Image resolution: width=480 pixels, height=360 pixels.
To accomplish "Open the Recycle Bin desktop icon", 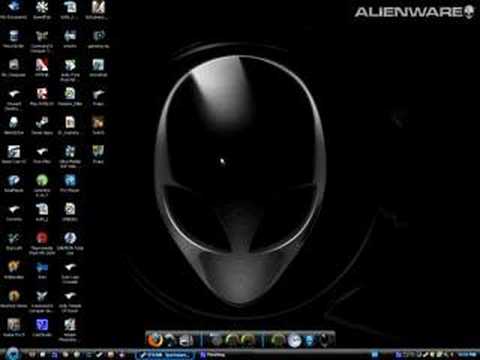I will pyautogui.click(x=13, y=39).
